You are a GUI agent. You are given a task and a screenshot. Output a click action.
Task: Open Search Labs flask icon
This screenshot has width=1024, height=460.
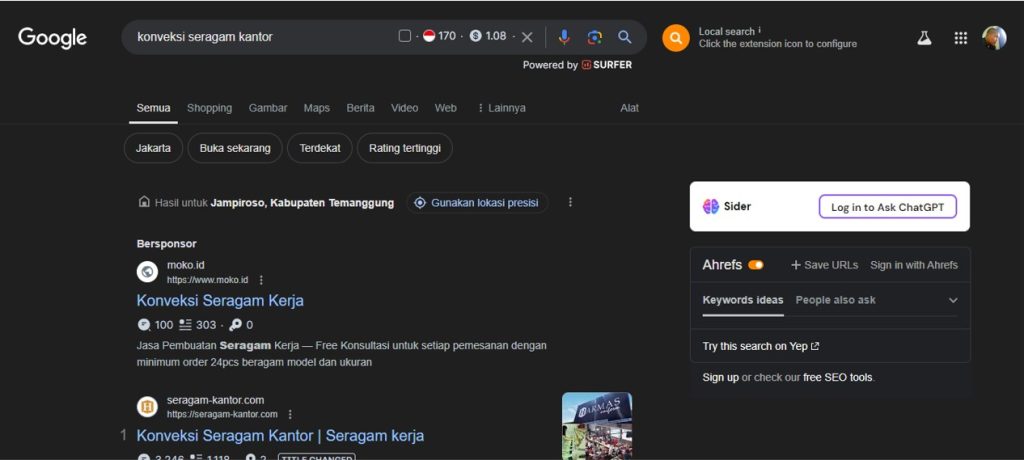(923, 38)
